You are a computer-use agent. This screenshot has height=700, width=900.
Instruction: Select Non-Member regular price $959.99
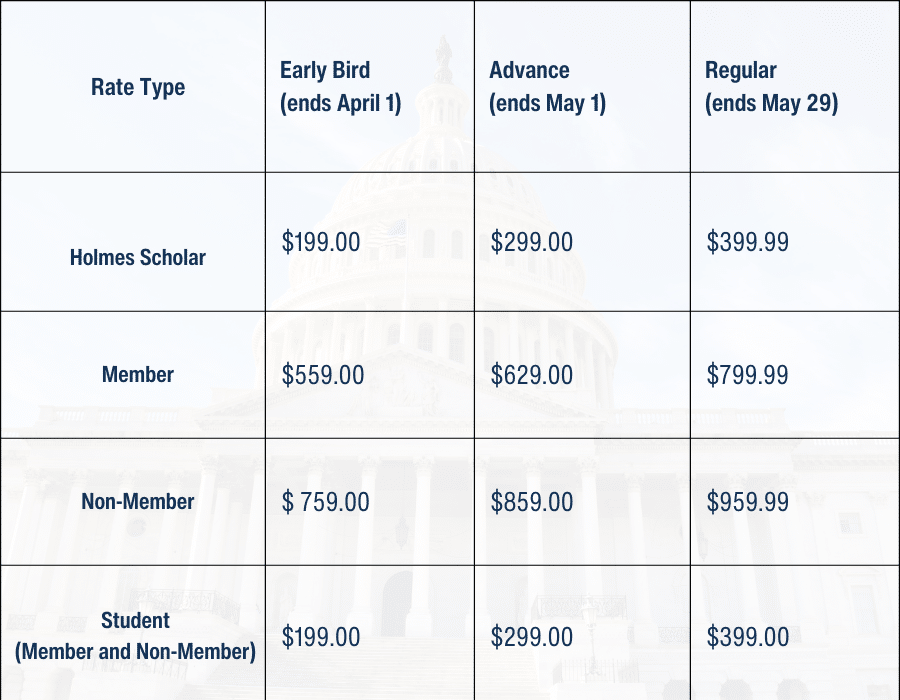pos(747,501)
